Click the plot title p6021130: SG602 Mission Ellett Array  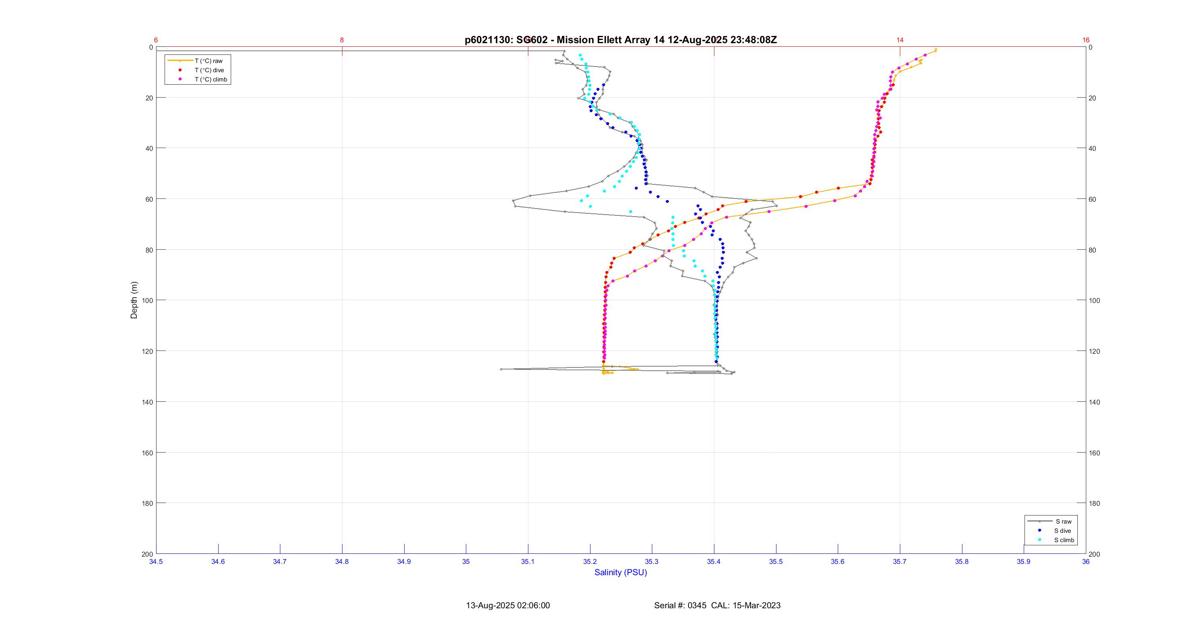coord(621,40)
